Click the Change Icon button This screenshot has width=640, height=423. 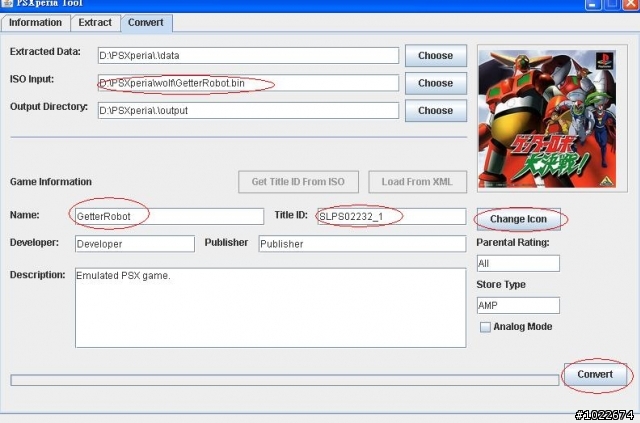[518, 219]
